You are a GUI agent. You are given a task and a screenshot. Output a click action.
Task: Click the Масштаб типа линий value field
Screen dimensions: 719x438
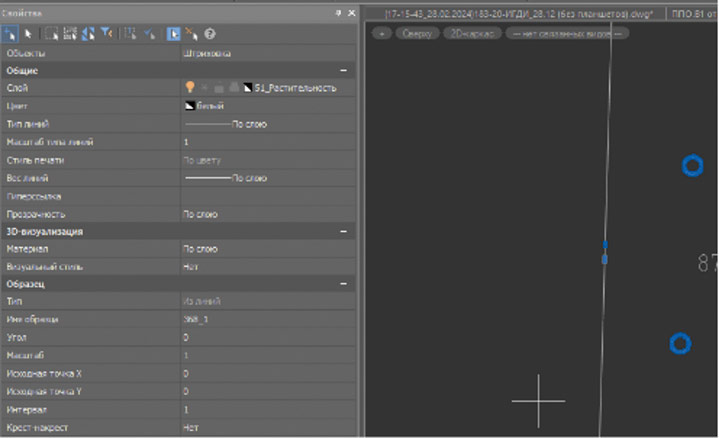(x=269, y=142)
